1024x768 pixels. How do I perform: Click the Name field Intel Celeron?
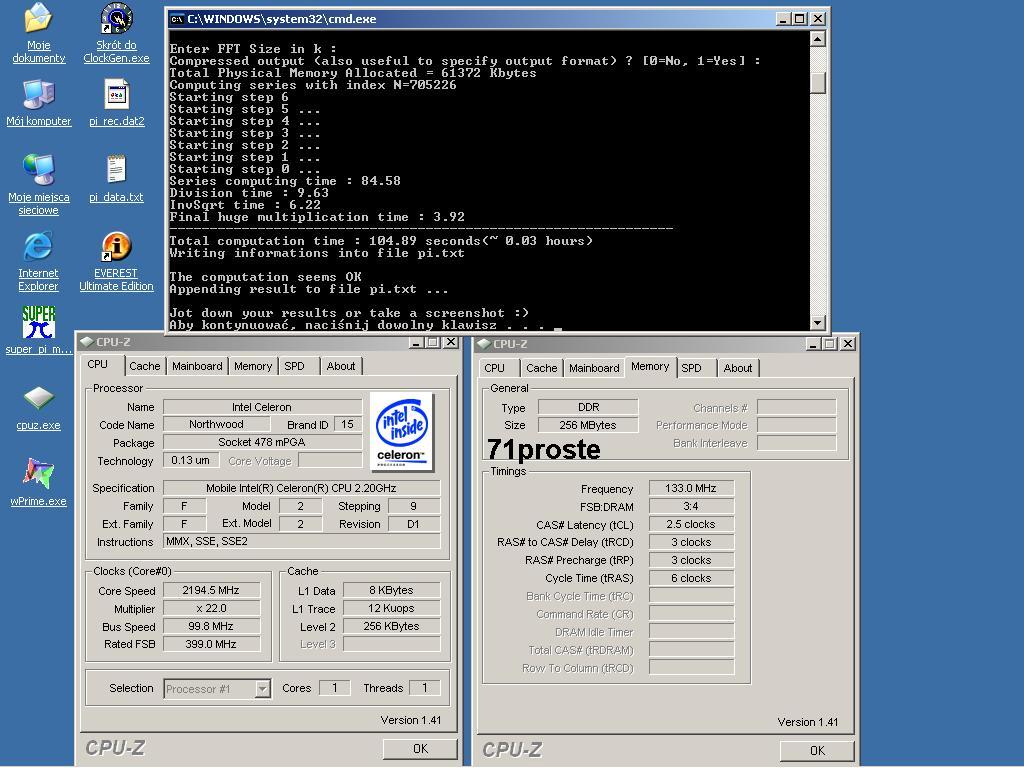[x=262, y=407]
